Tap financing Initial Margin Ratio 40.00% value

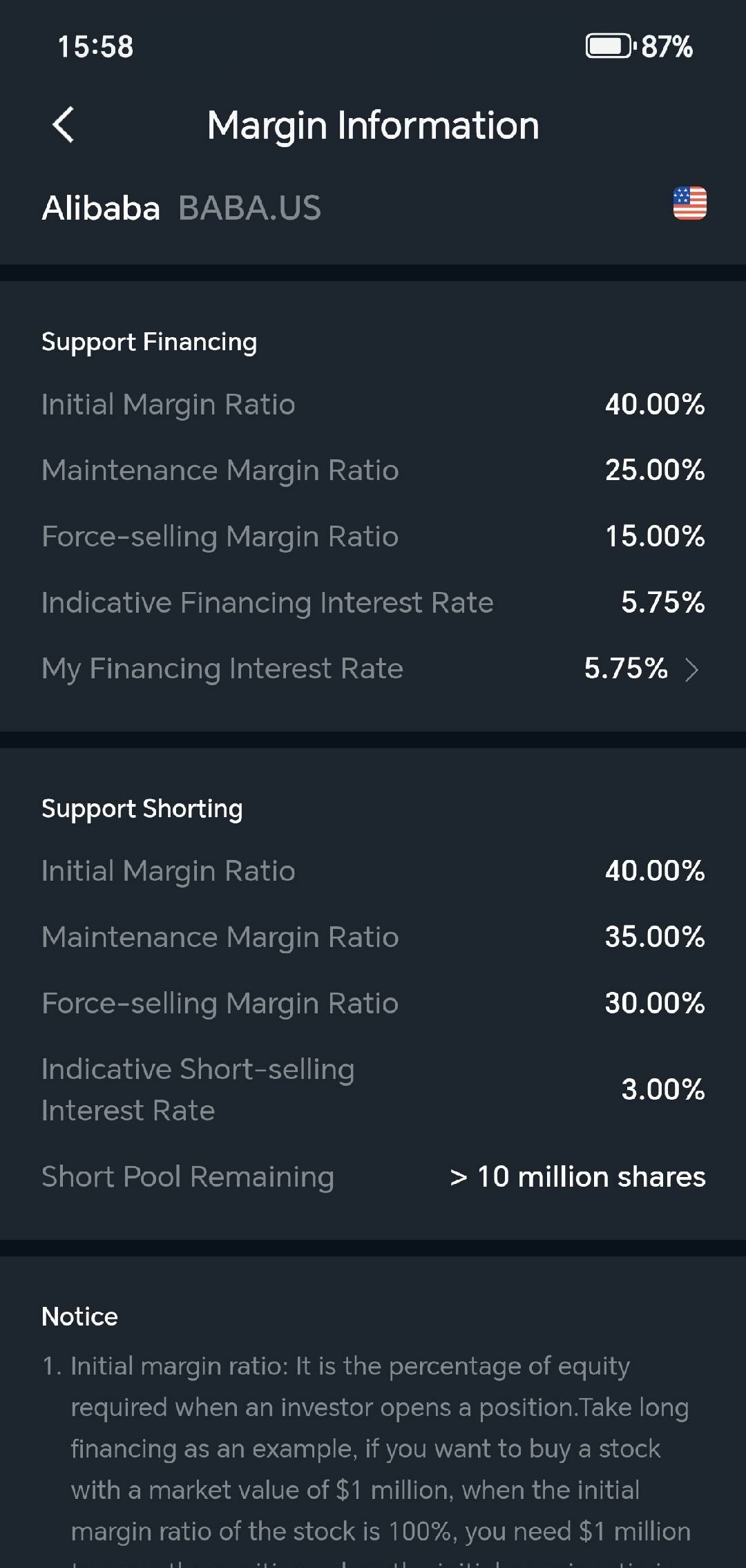point(655,404)
